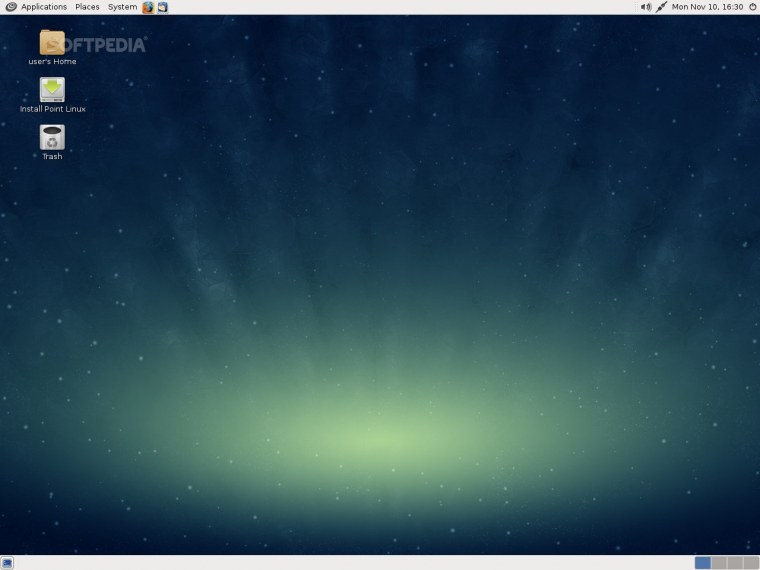Select the Install Point Linux icon

pyautogui.click(x=52, y=90)
